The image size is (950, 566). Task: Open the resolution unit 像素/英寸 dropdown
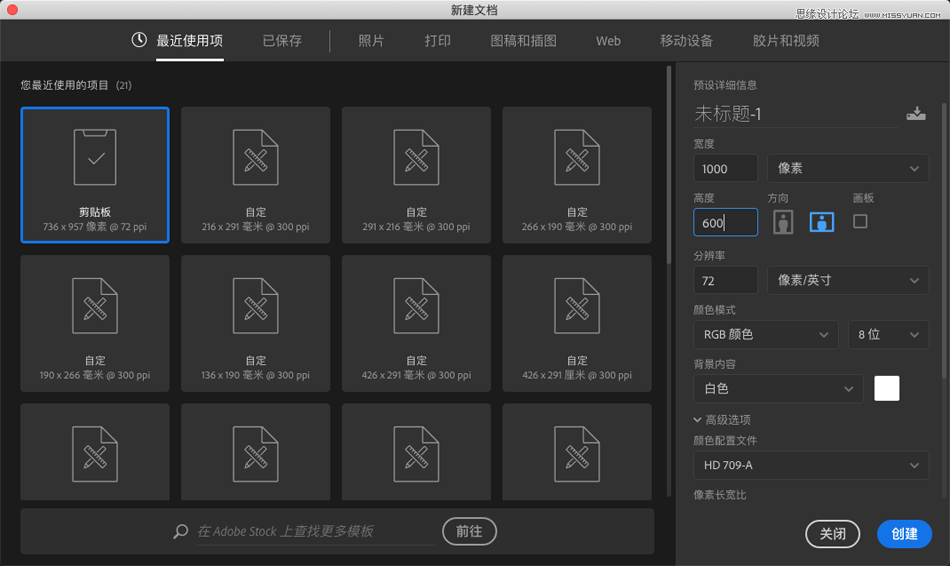click(848, 281)
